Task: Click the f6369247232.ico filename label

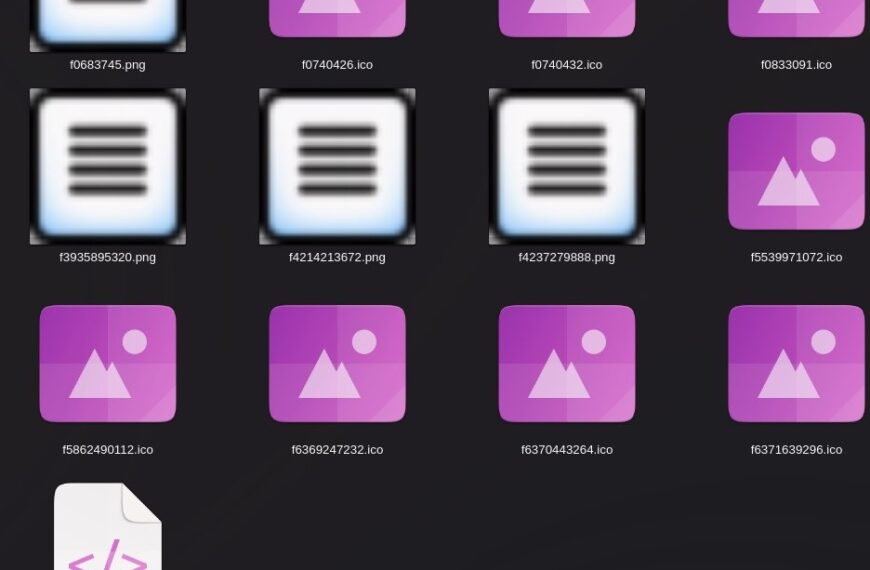Action: (337, 450)
